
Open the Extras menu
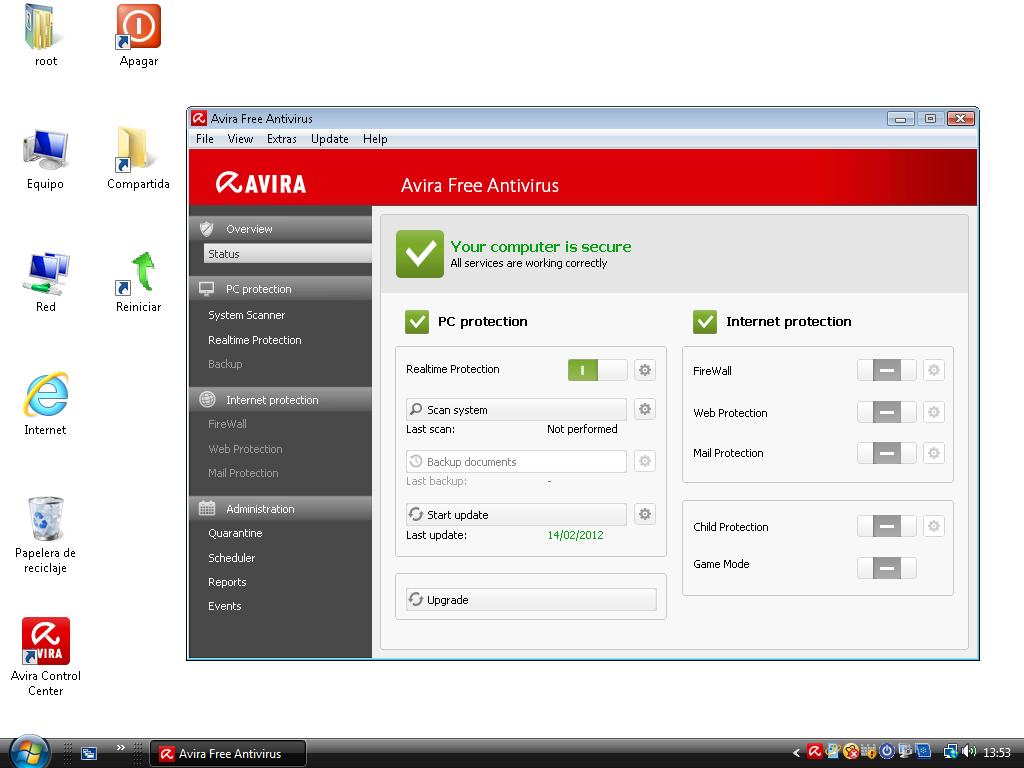tap(281, 139)
